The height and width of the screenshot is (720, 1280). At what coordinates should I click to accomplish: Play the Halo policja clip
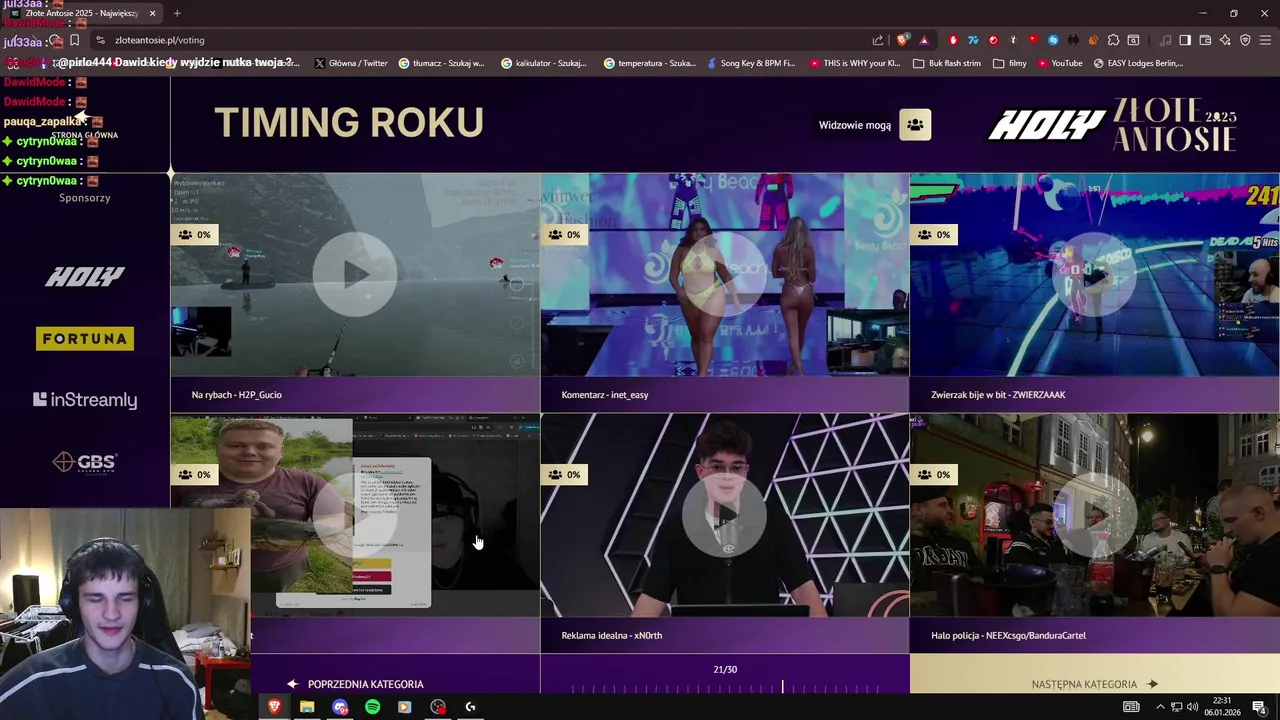click(1095, 515)
